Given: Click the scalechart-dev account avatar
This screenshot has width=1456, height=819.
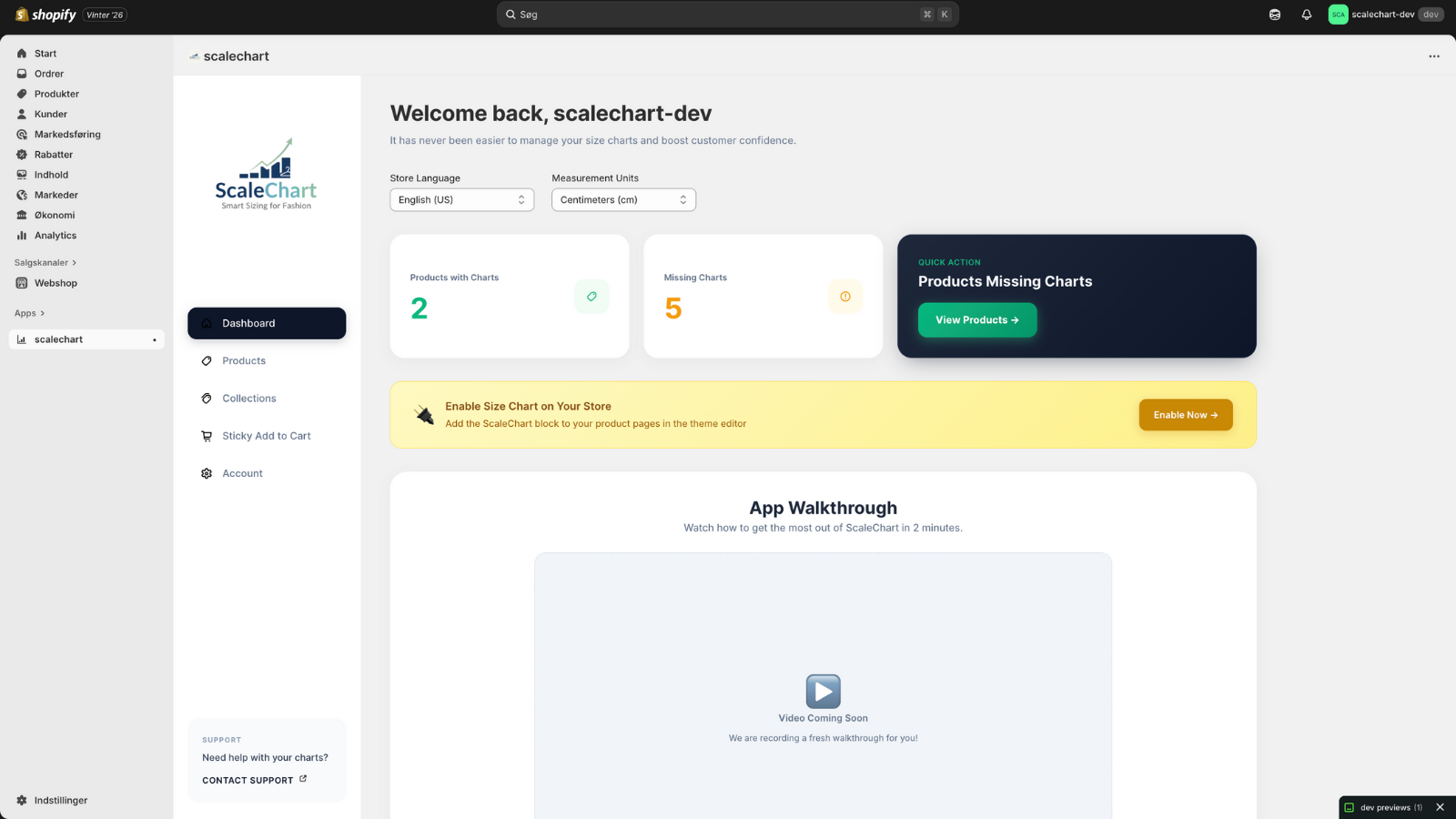Looking at the screenshot, I should click(1338, 15).
